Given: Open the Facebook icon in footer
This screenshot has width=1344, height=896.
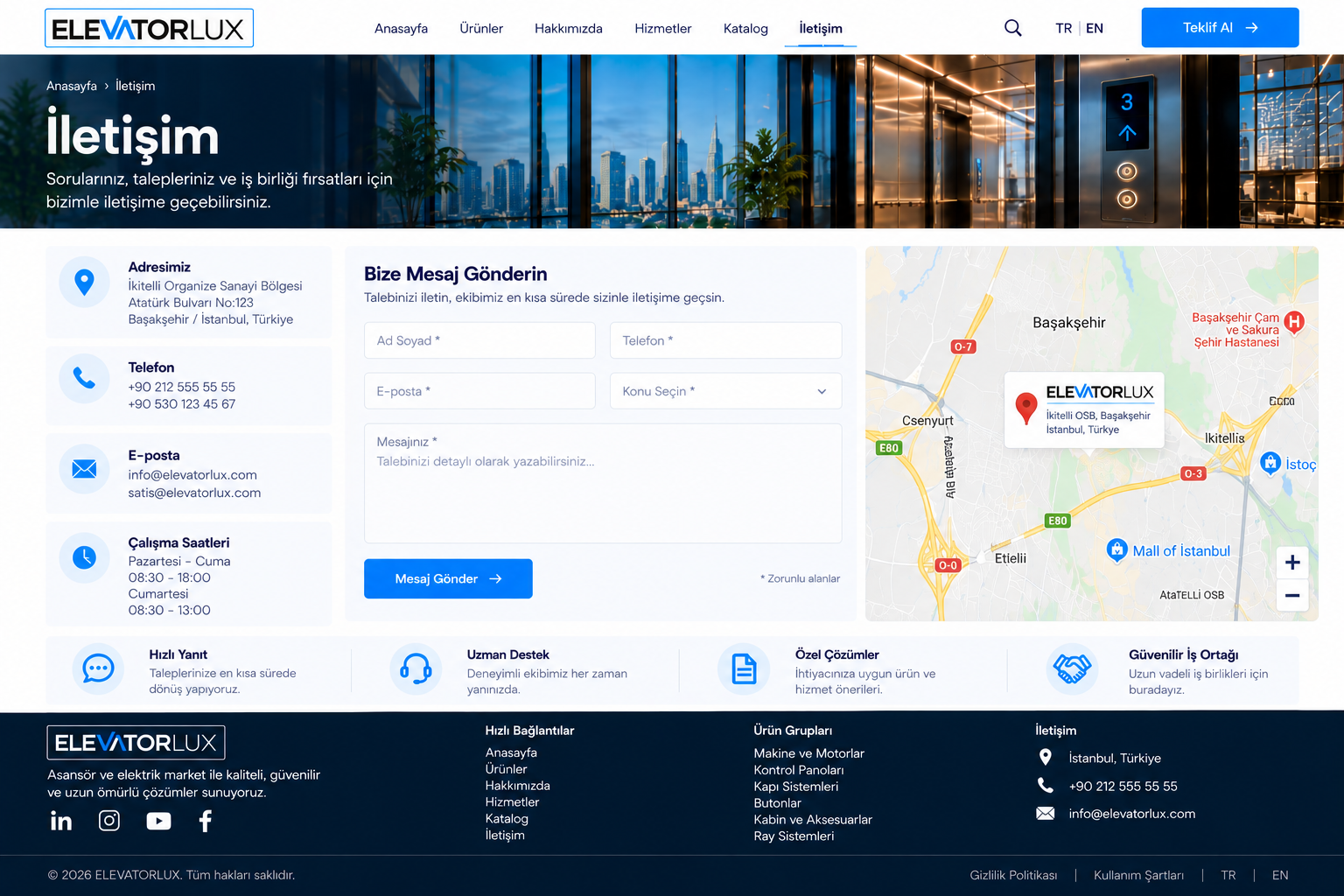Looking at the screenshot, I should coord(205,821).
